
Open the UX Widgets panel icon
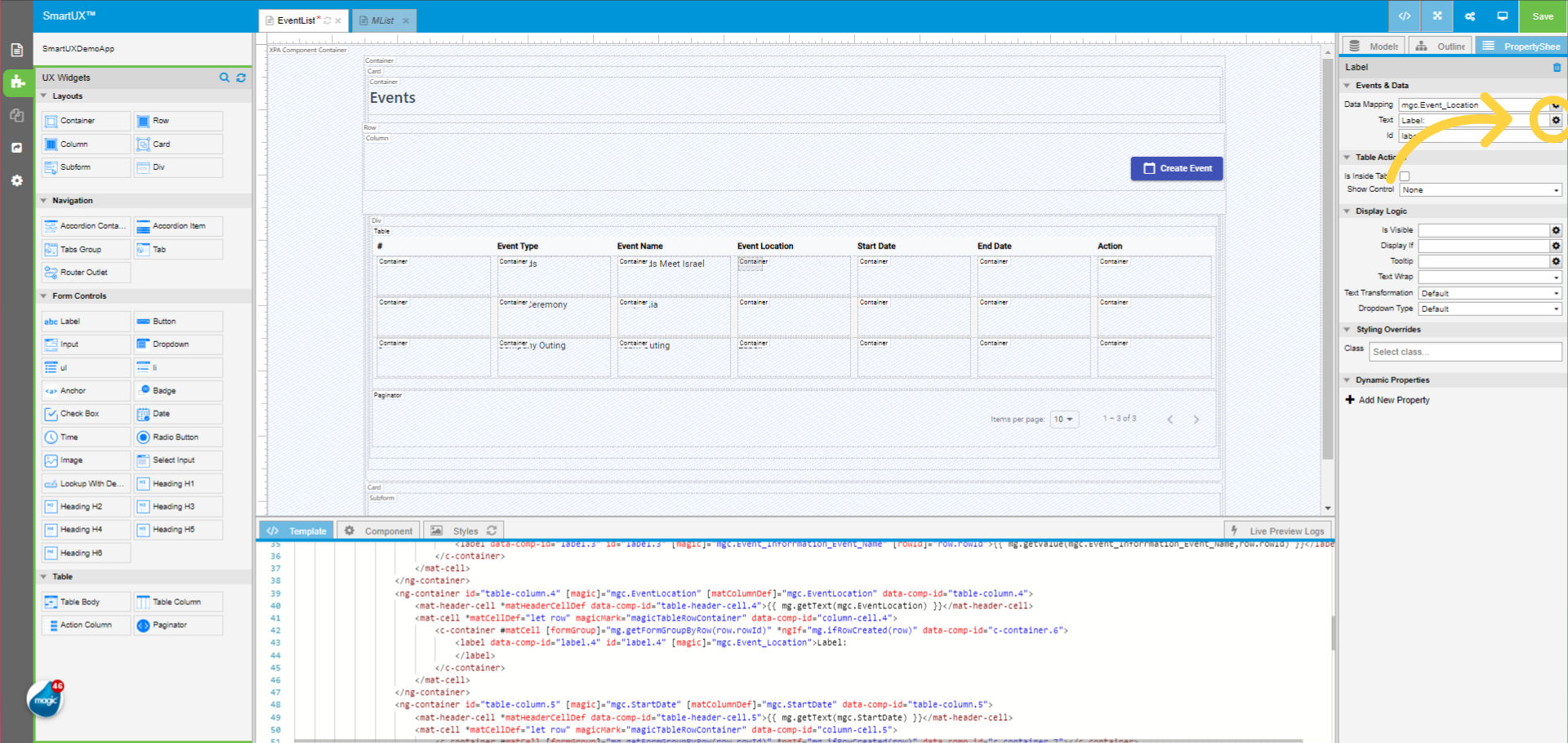pyautogui.click(x=17, y=82)
